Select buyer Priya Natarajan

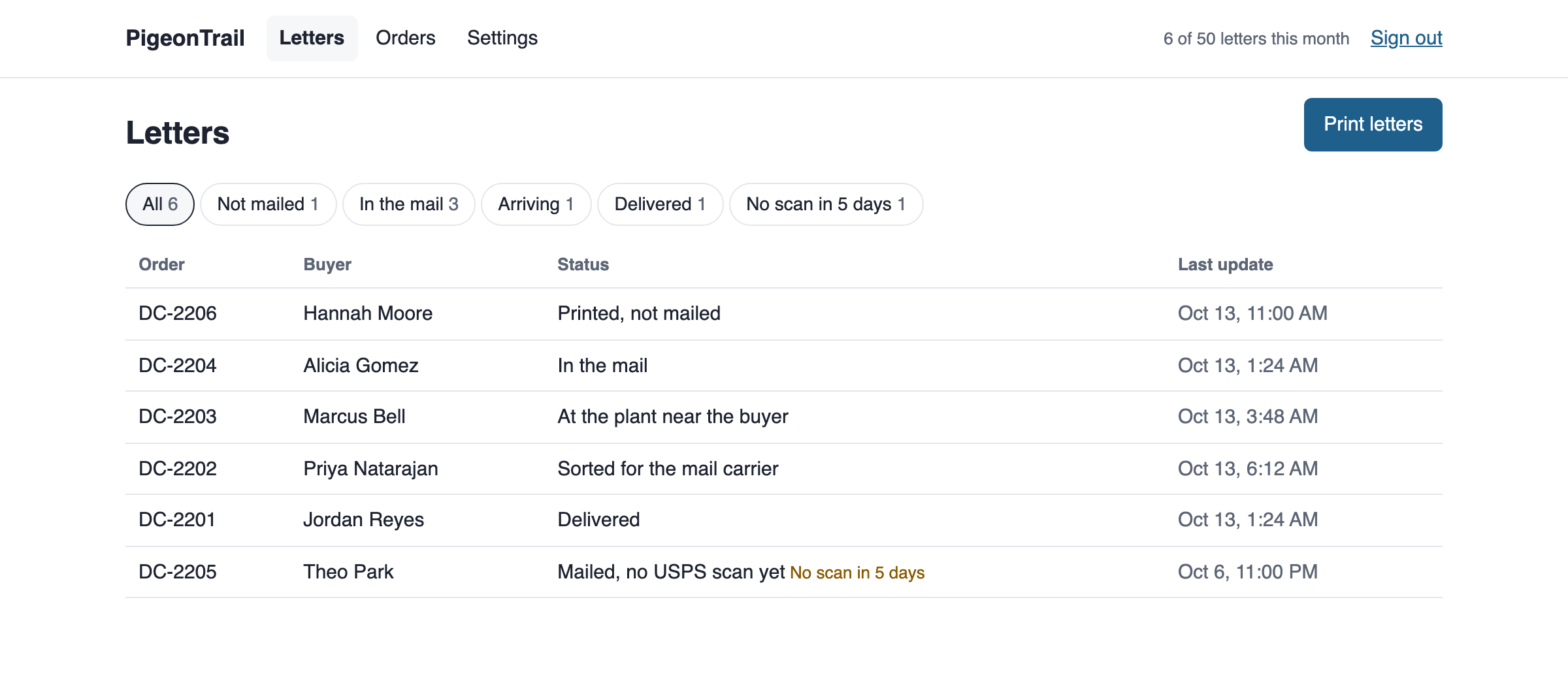click(x=370, y=469)
